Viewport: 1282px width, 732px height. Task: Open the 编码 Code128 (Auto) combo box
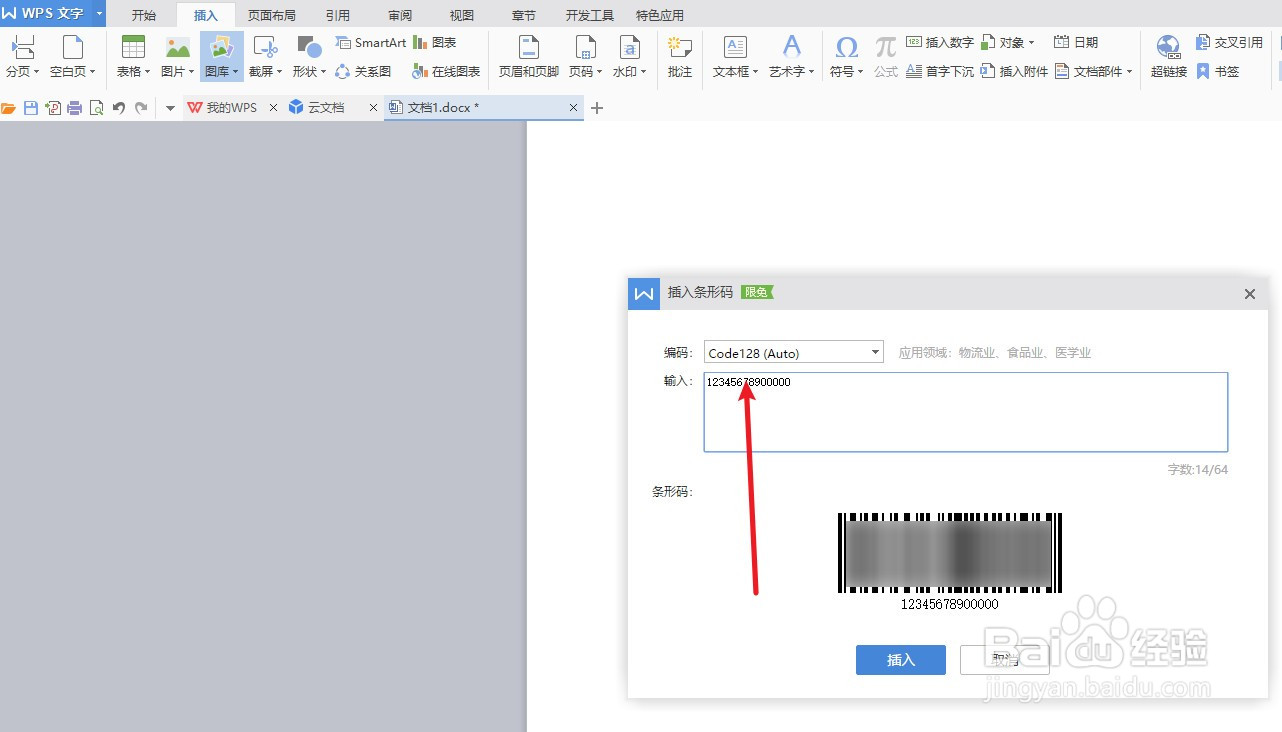pyautogui.click(x=793, y=352)
